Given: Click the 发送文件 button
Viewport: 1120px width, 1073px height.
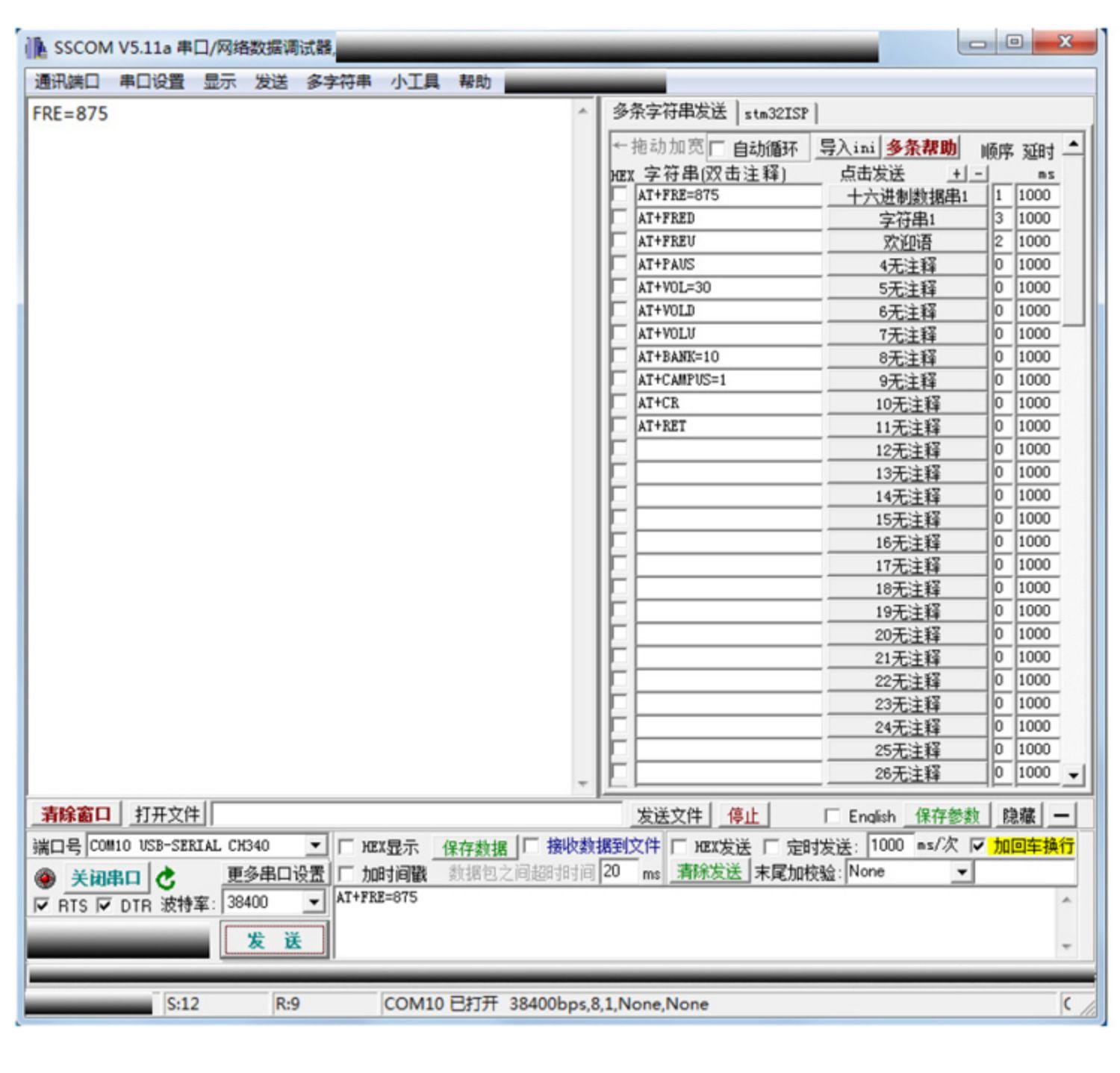Looking at the screenshot, I should (x=670, y=815).
